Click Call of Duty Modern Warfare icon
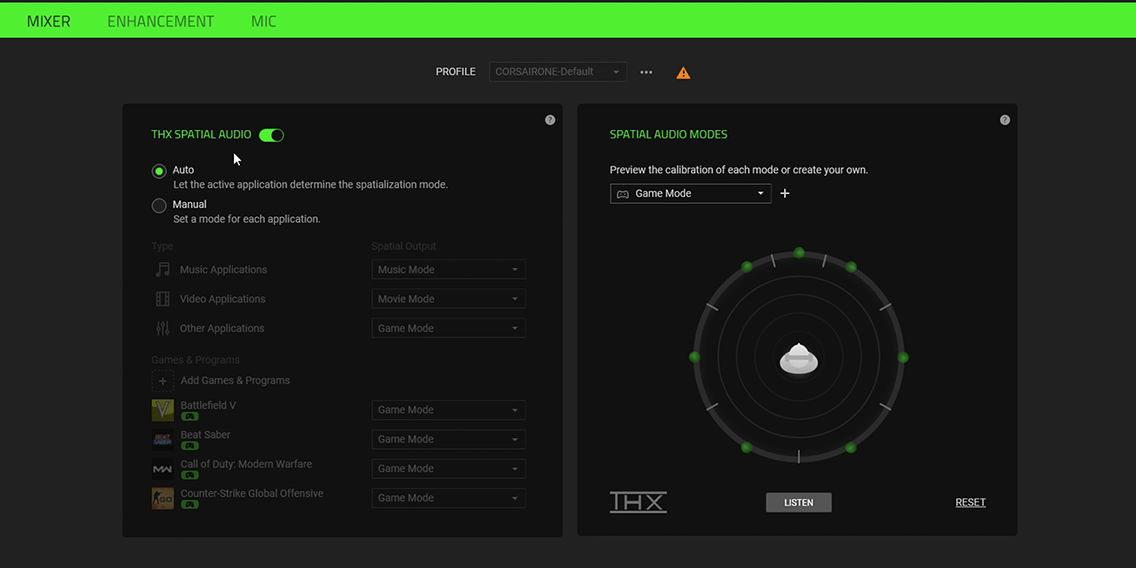This screenshot has height=568, width=1136. tap(162, 469)
